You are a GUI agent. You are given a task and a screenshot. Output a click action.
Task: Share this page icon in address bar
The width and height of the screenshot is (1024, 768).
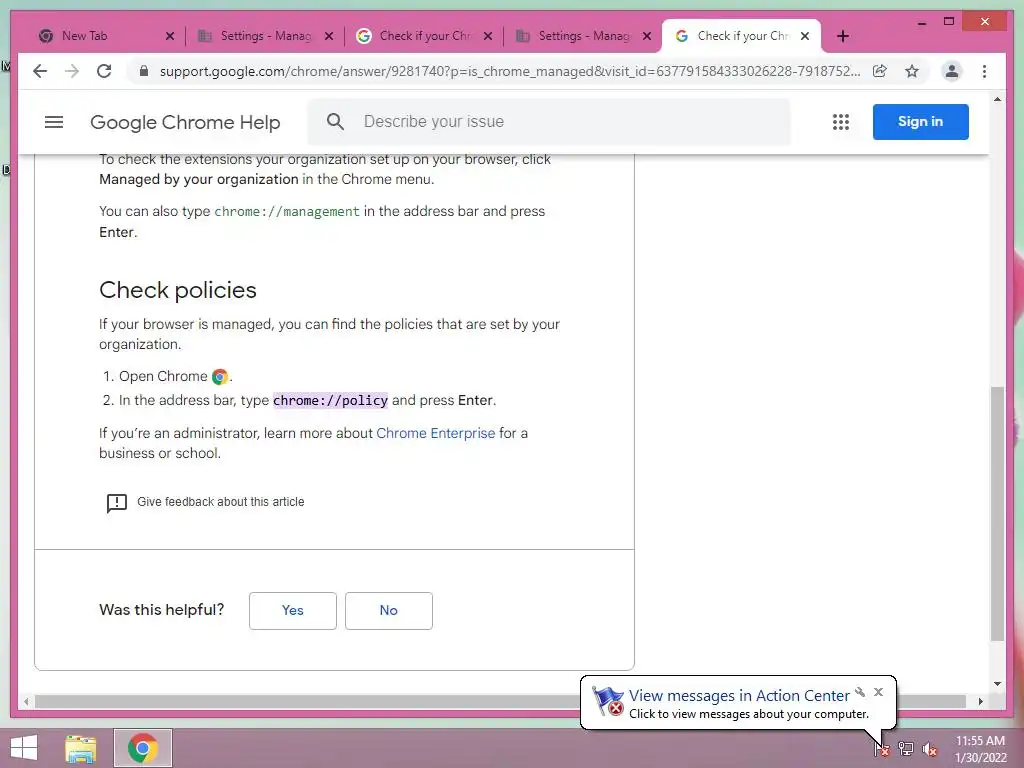click(x=880, y=71)
